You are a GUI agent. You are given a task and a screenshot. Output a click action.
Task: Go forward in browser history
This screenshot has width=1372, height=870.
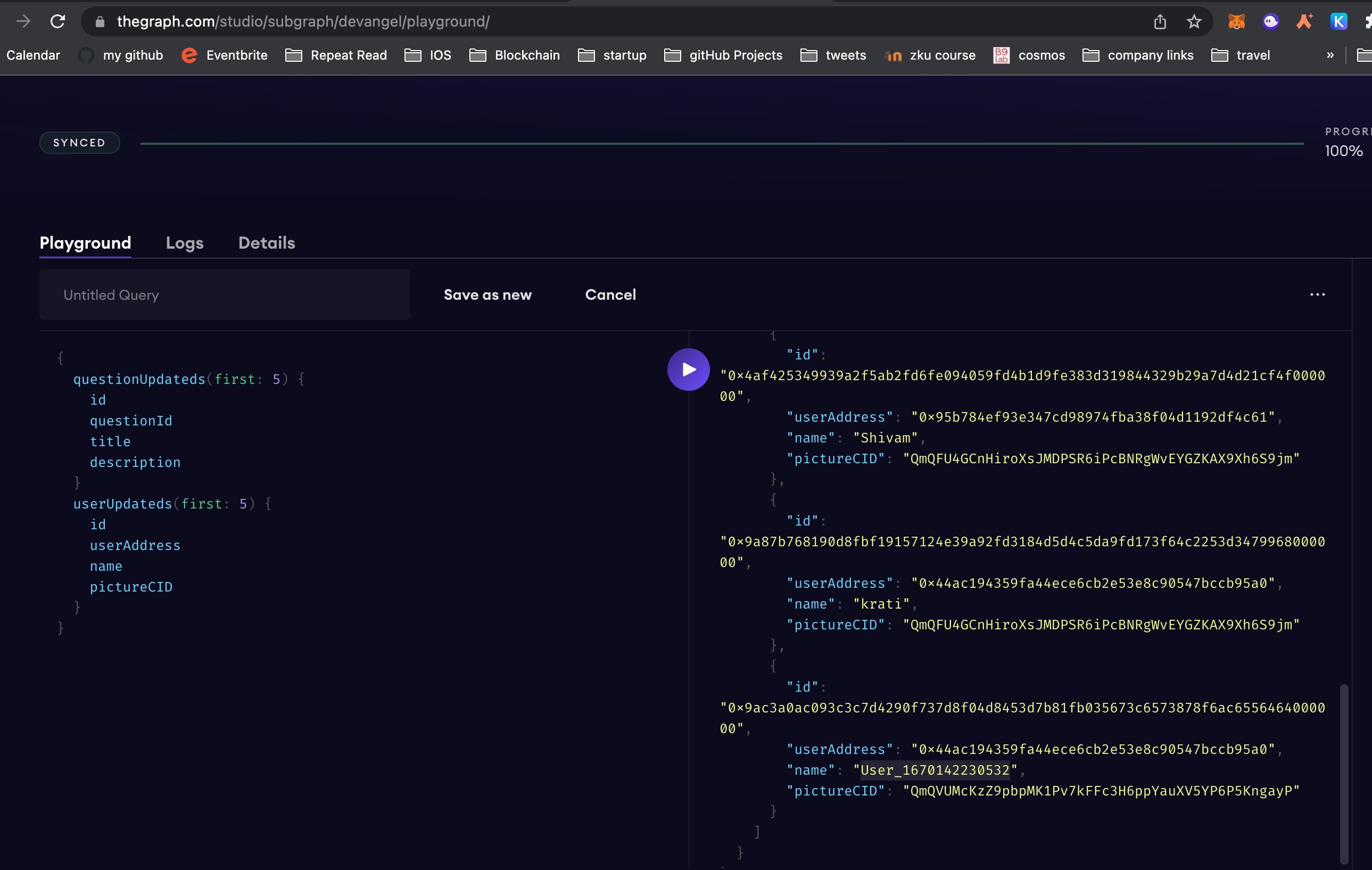pos(23,22)
